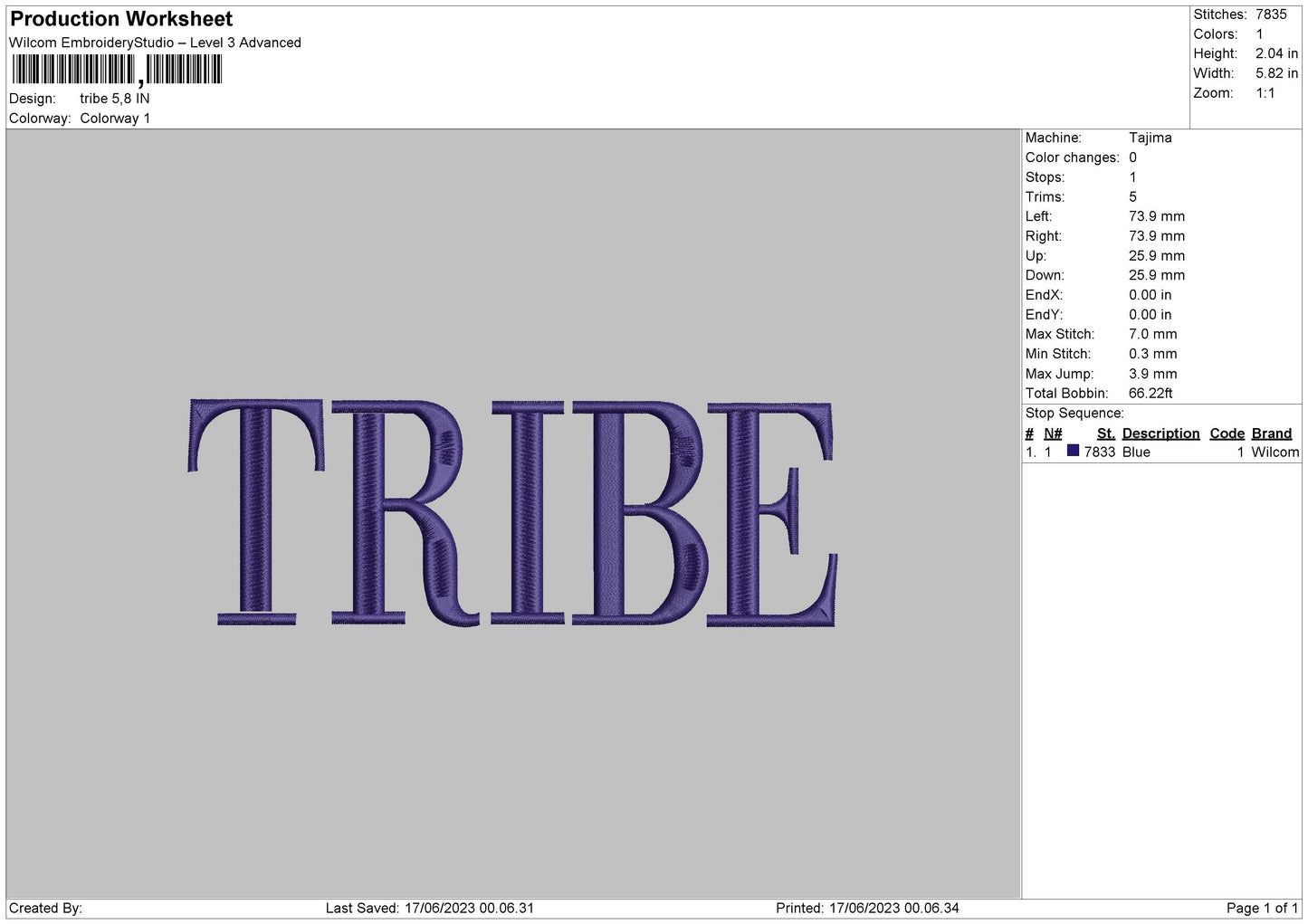Click the embroidered TRIBE design preview
The width and height of the screenshot is (1308, 924).
tap(512, 513)
